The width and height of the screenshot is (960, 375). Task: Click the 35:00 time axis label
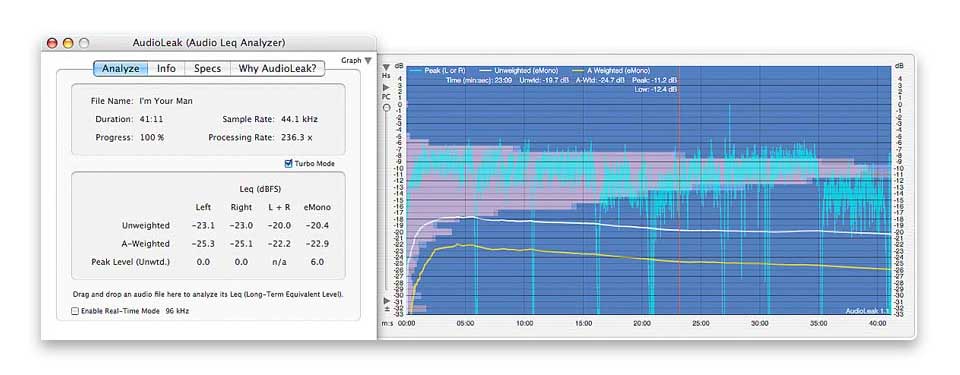pos(819,324)
